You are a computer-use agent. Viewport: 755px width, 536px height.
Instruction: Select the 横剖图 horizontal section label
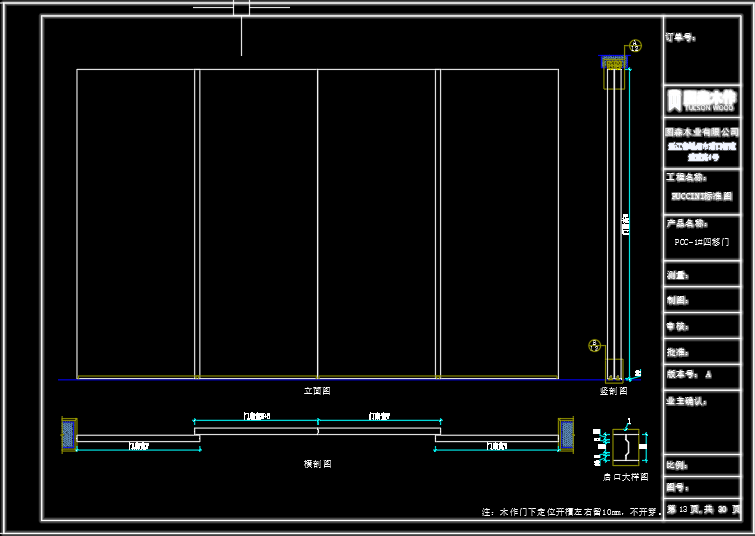click(x=317, y=464)
